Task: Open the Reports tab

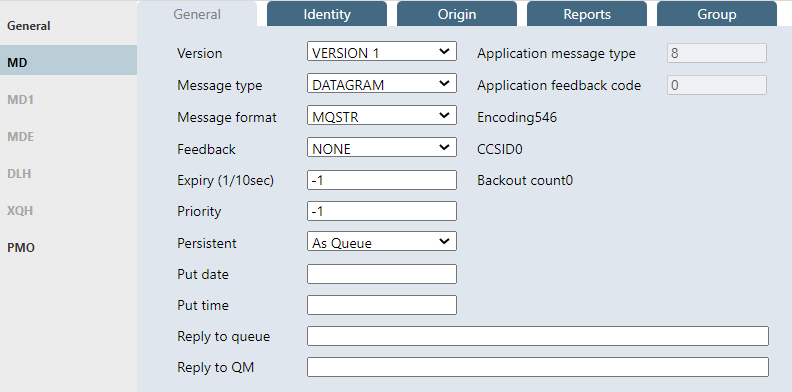Action: click(x=587, y=14)
